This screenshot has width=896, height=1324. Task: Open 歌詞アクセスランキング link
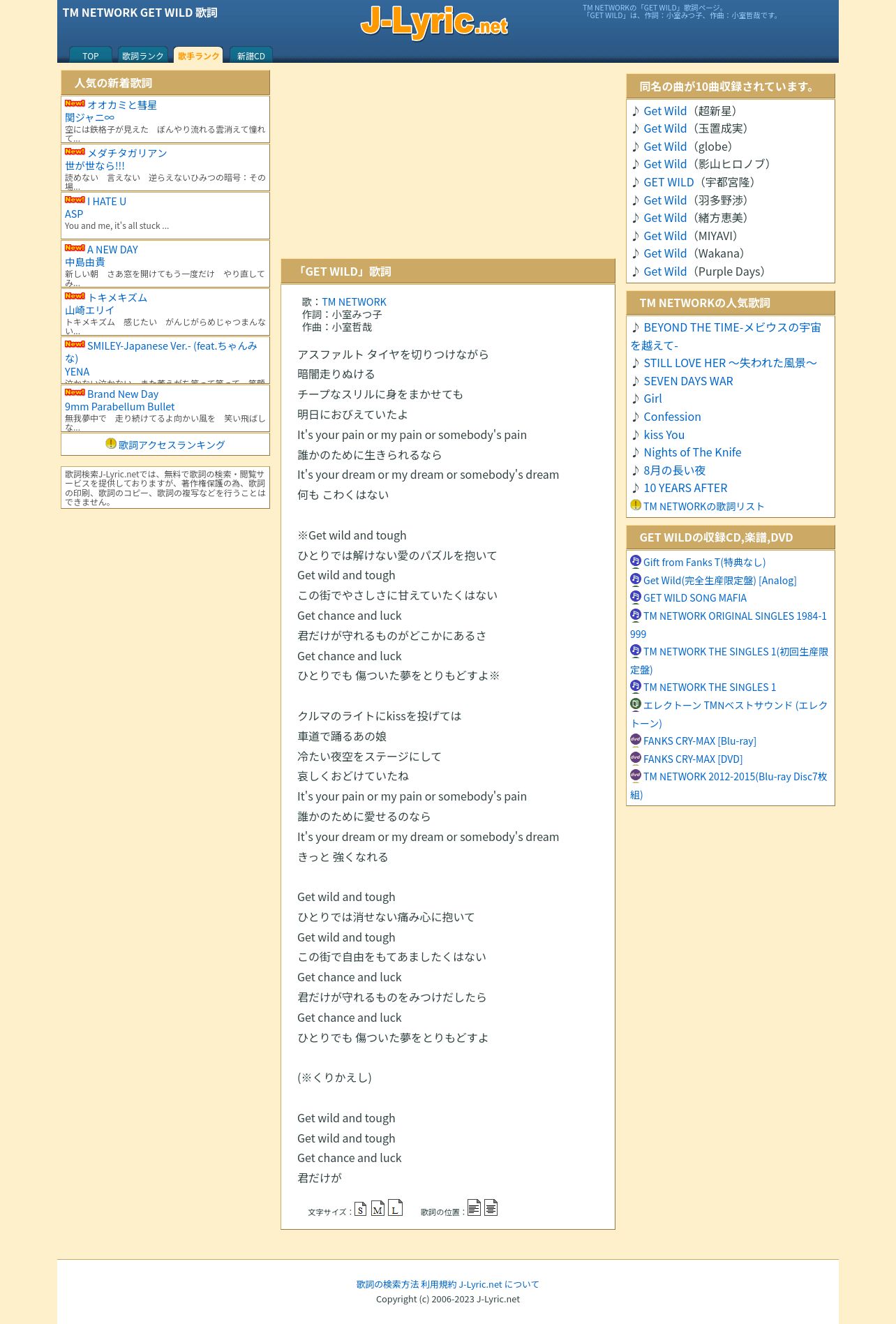coord(172,445)
